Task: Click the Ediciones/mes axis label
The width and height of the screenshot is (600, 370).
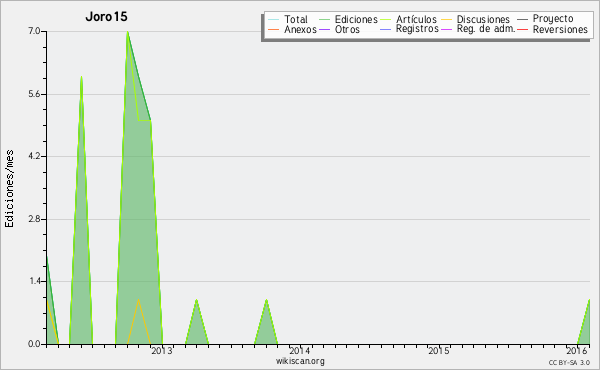Action: point(9,189)
